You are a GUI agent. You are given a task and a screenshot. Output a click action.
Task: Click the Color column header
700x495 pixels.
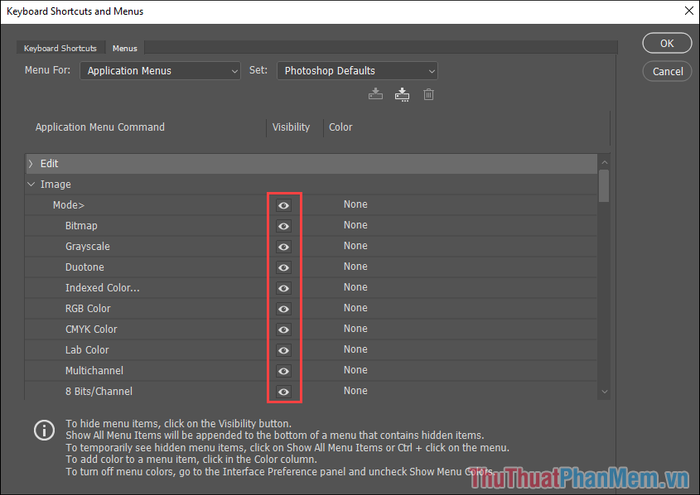(x=341, y=127)
